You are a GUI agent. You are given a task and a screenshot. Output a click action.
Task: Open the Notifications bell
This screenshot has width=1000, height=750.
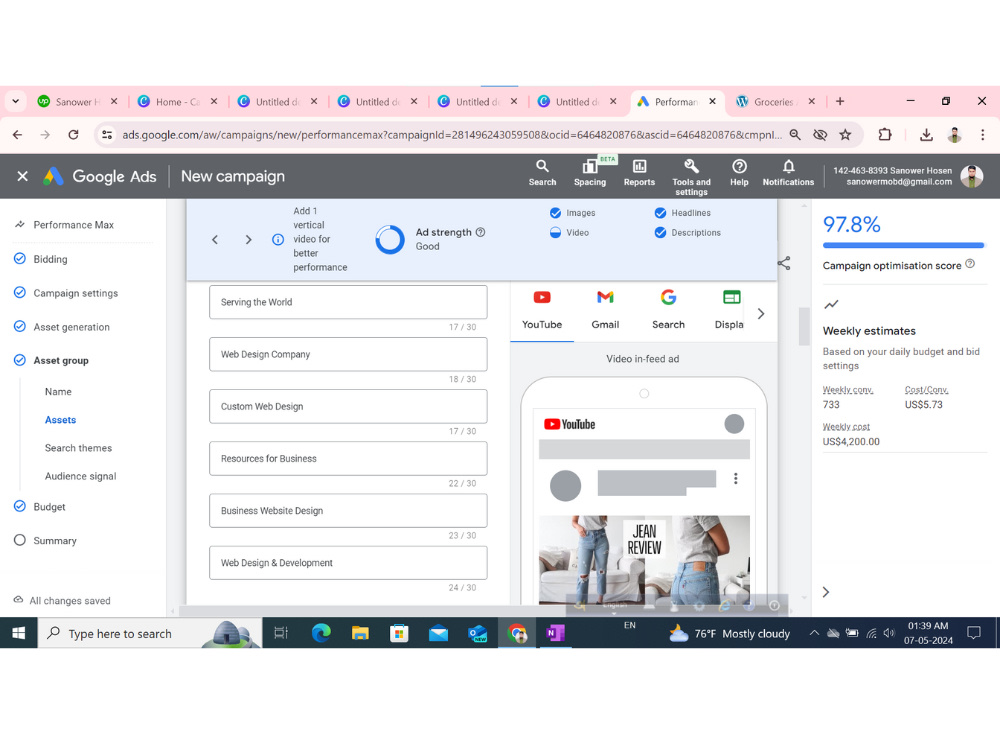pos(788,173)
